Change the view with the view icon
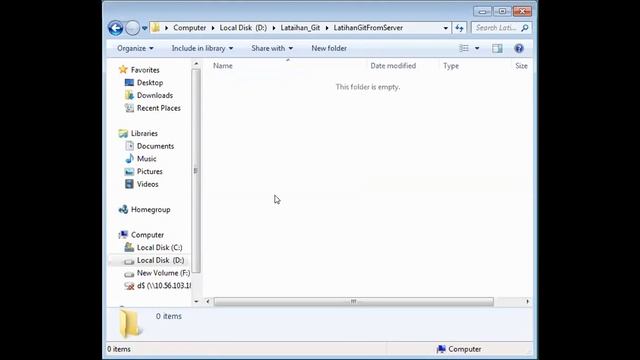 [x=464, y=48]
